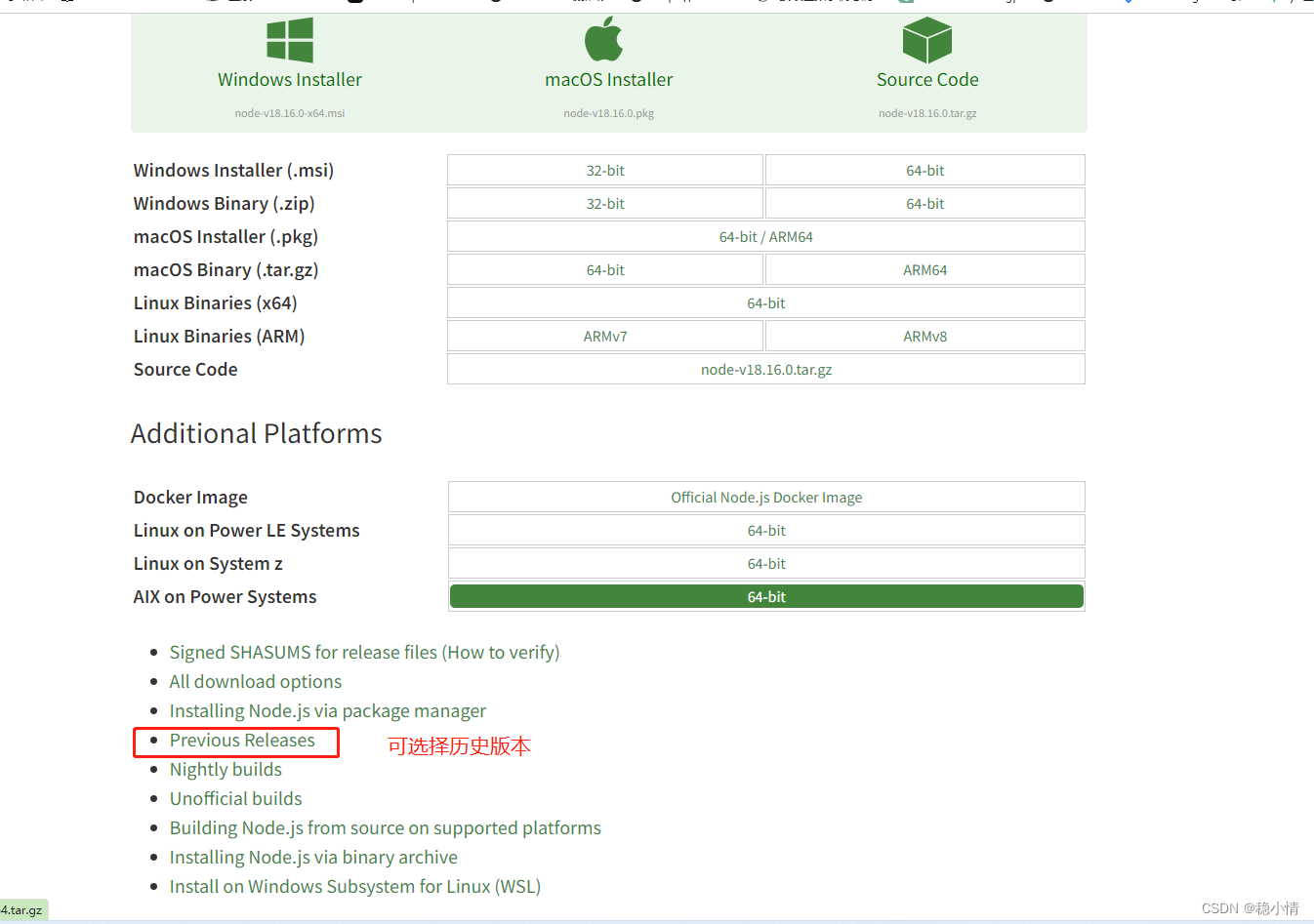Screen dimensions: 1314x924
Task: Click the Linux Binaries (ARM) label
Action: tap(220, 336)
